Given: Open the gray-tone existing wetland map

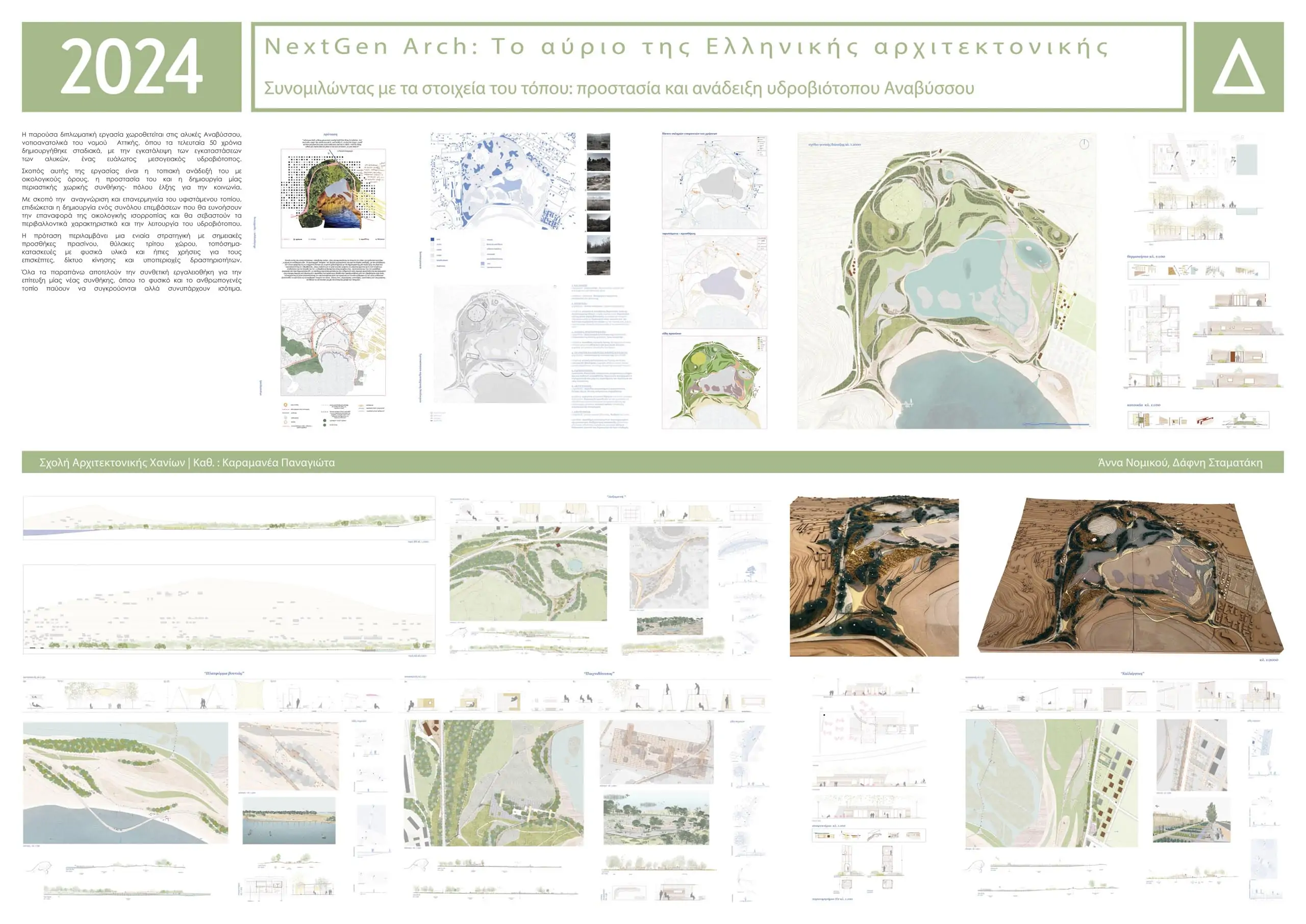Looking at the screenshot, I should [x=496, y=344].
